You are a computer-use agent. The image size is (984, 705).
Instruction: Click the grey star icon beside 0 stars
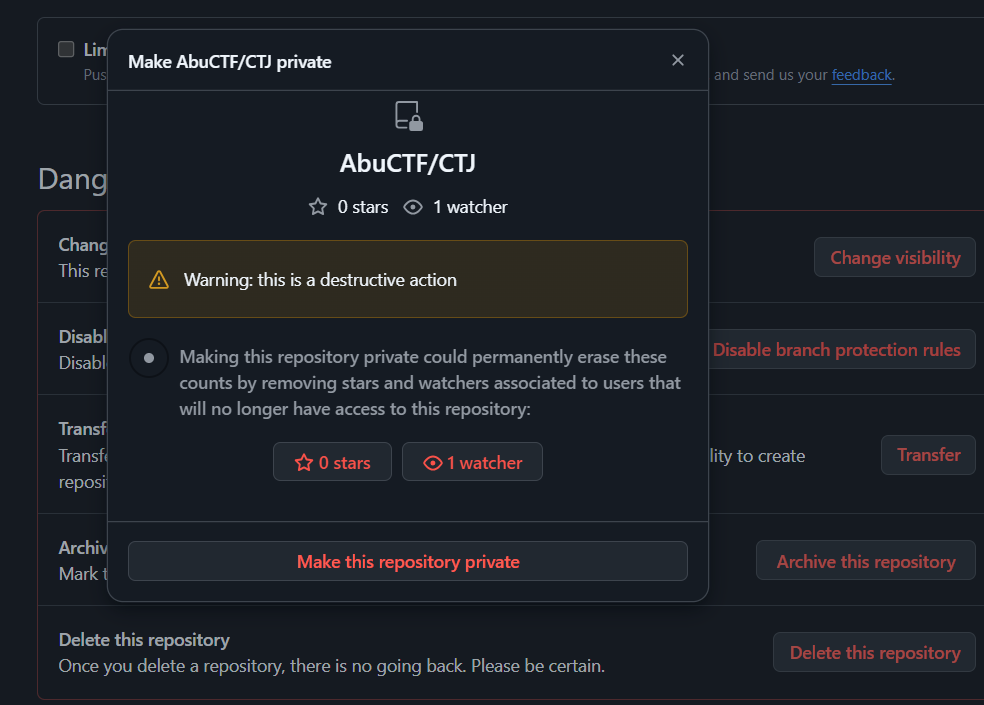pyautogui.click(x=318, y=207)
